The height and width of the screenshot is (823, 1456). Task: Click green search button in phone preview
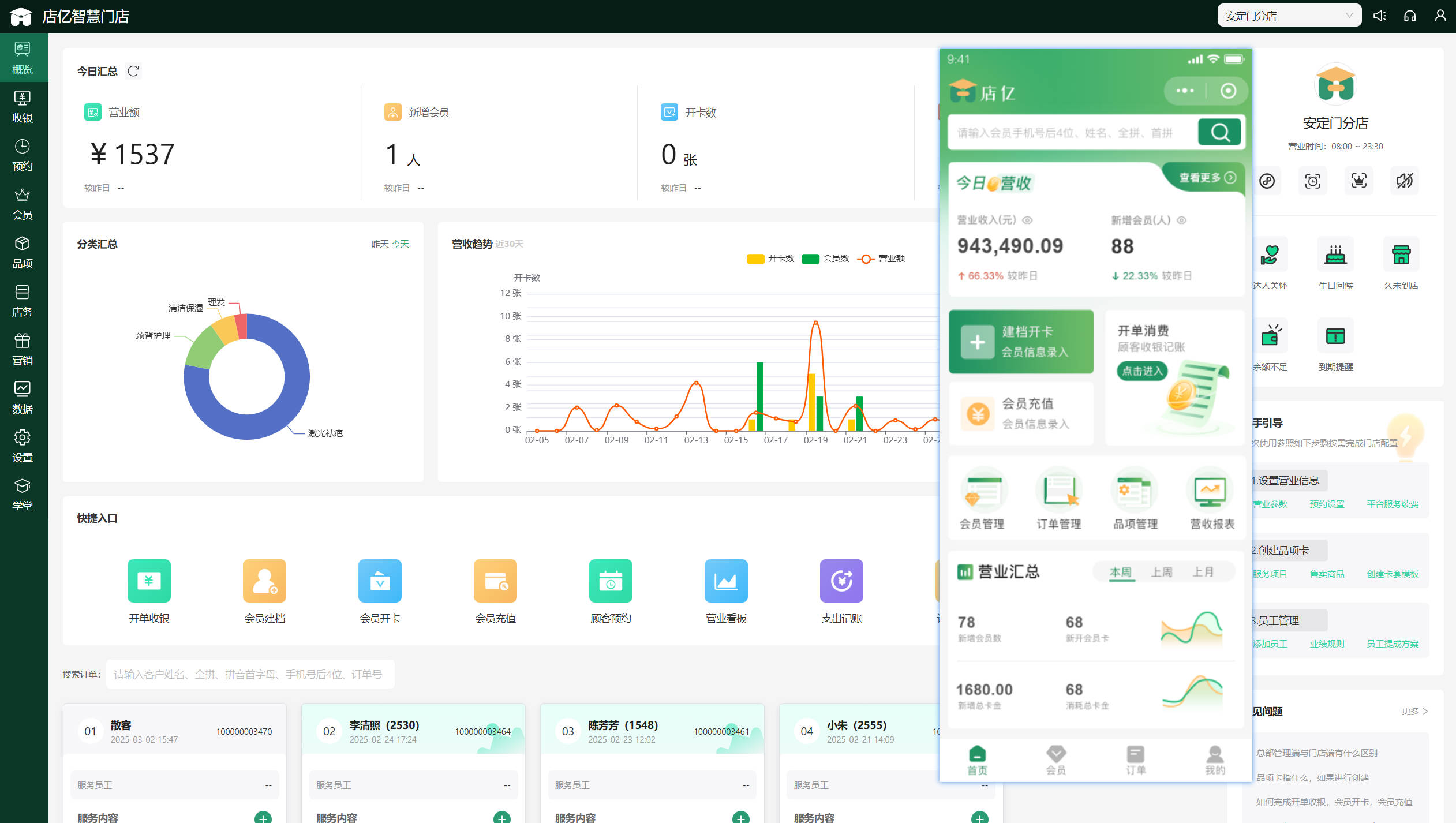[x=1219, y=133]
